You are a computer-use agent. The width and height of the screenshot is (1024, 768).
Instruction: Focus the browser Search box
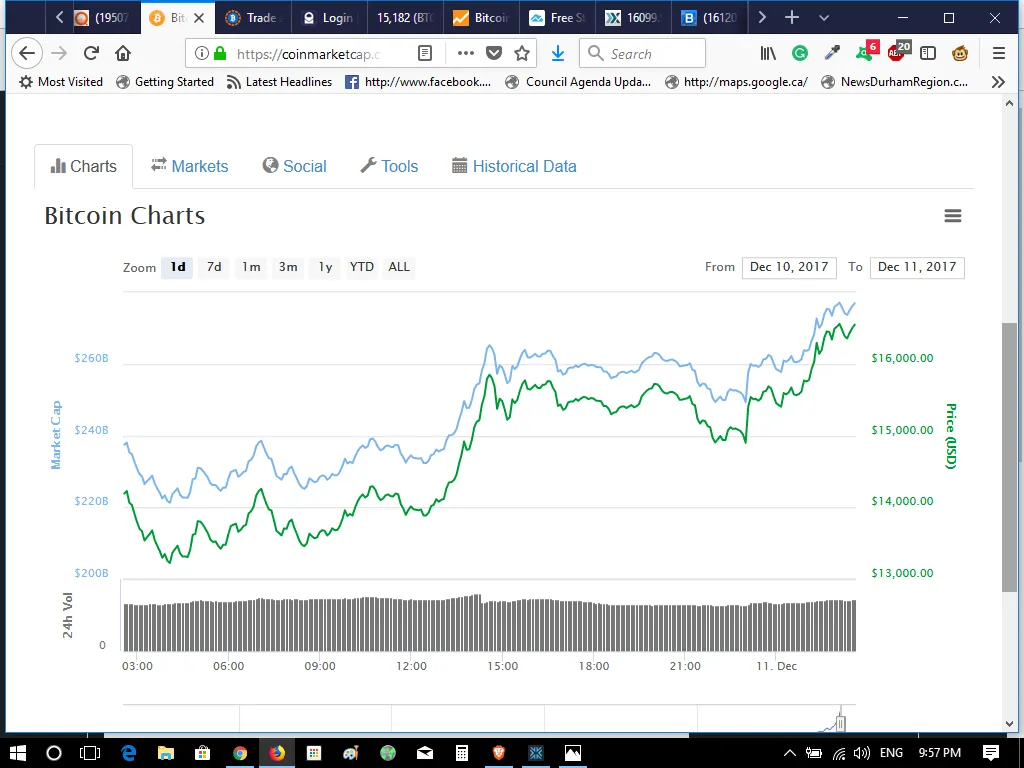point(643,54)
